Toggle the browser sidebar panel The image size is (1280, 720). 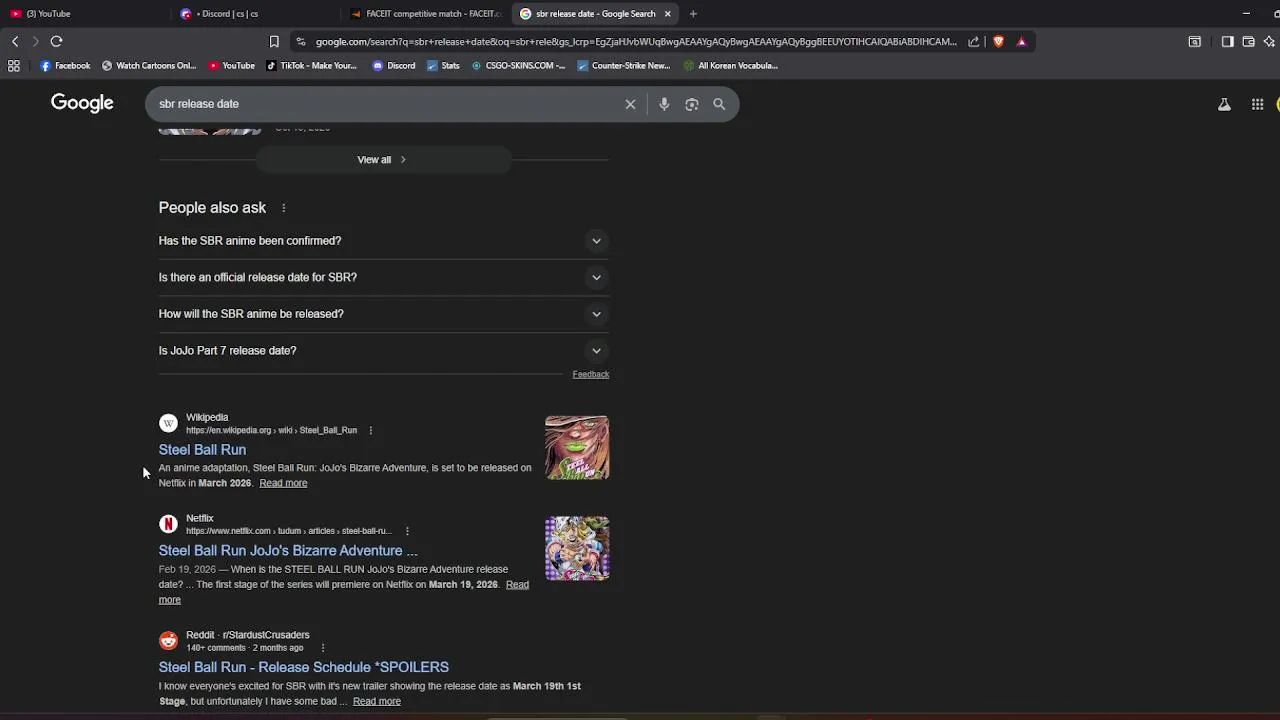click(x=1228, y=42)
